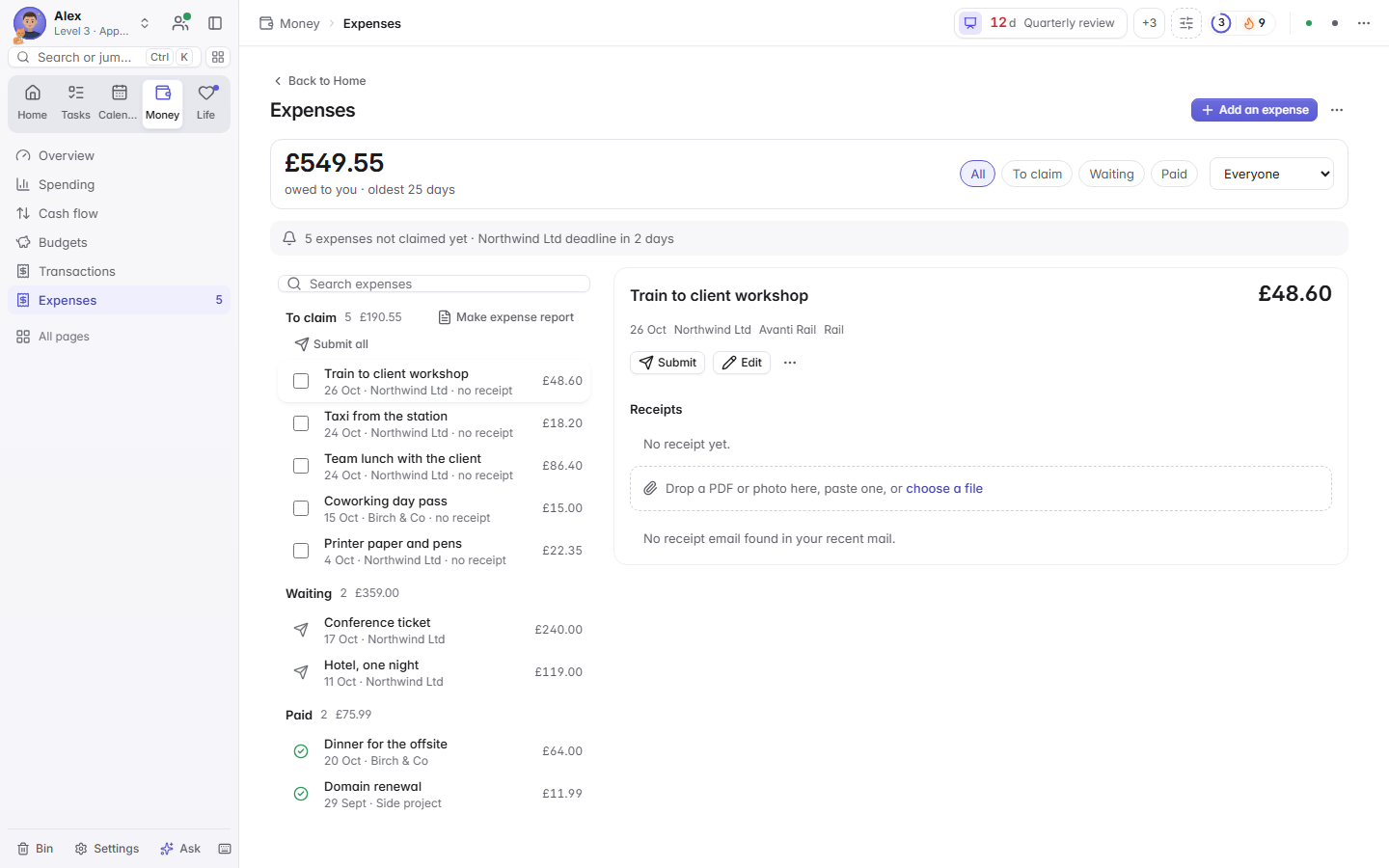
Task: Tick the Printer paper and pens checkbox
Action: [301, 551]
